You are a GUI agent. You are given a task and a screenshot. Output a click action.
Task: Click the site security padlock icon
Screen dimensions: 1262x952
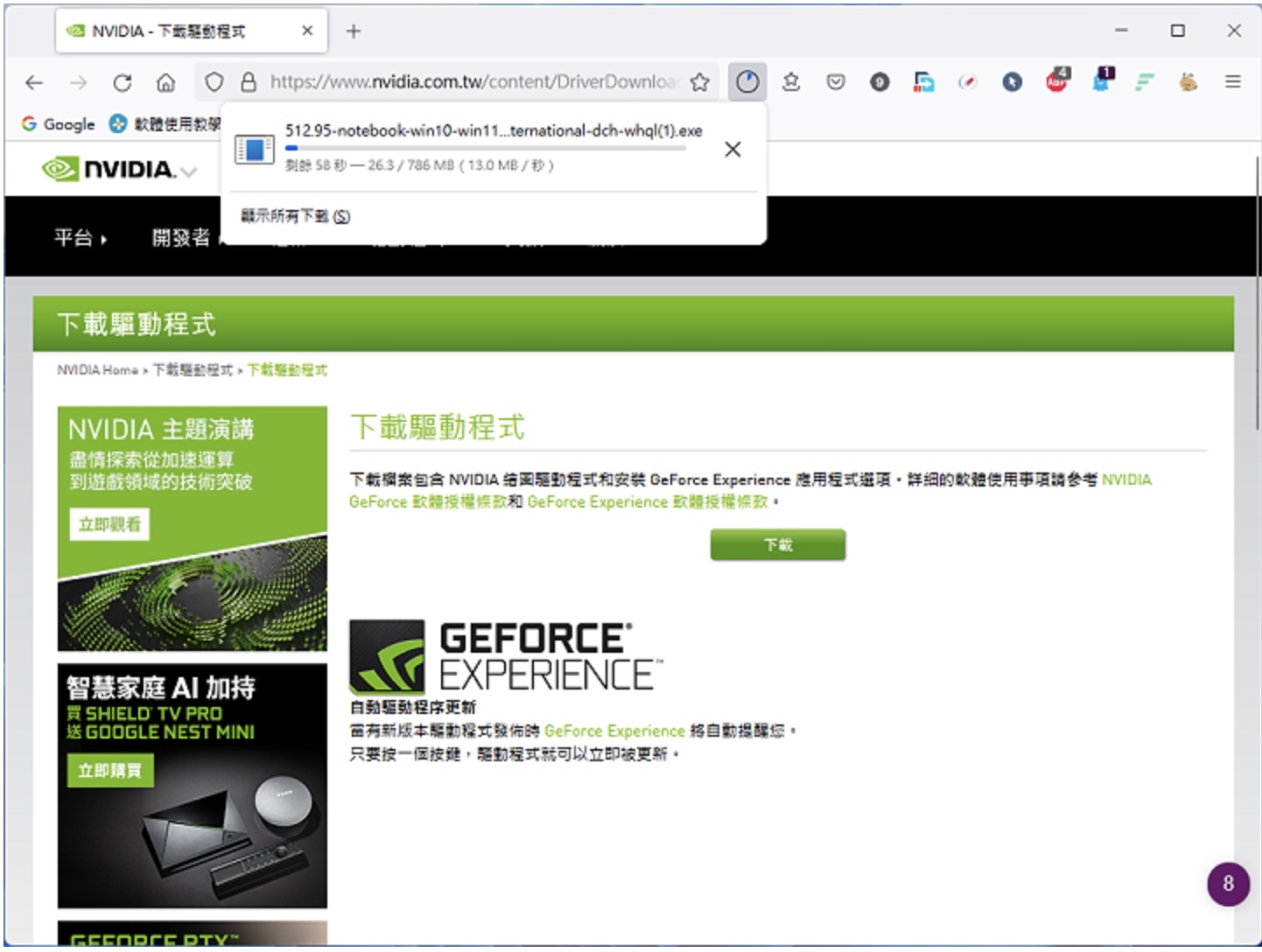point(249,82)
